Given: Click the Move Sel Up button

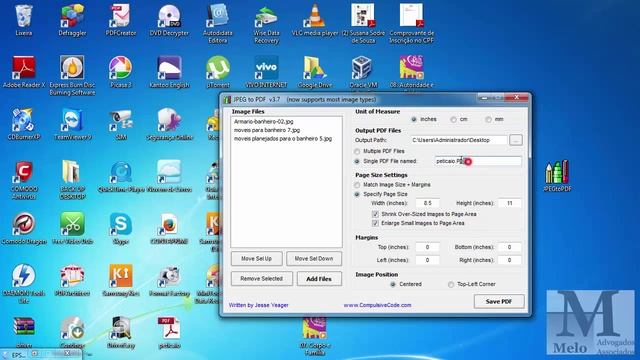Looking at the screenshot, I should [x=256, y=258].
